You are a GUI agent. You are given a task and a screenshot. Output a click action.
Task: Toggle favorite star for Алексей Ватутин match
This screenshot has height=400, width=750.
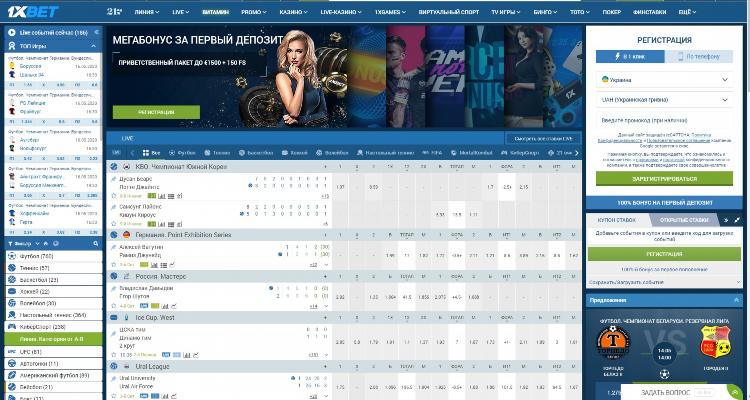[114, 265]
